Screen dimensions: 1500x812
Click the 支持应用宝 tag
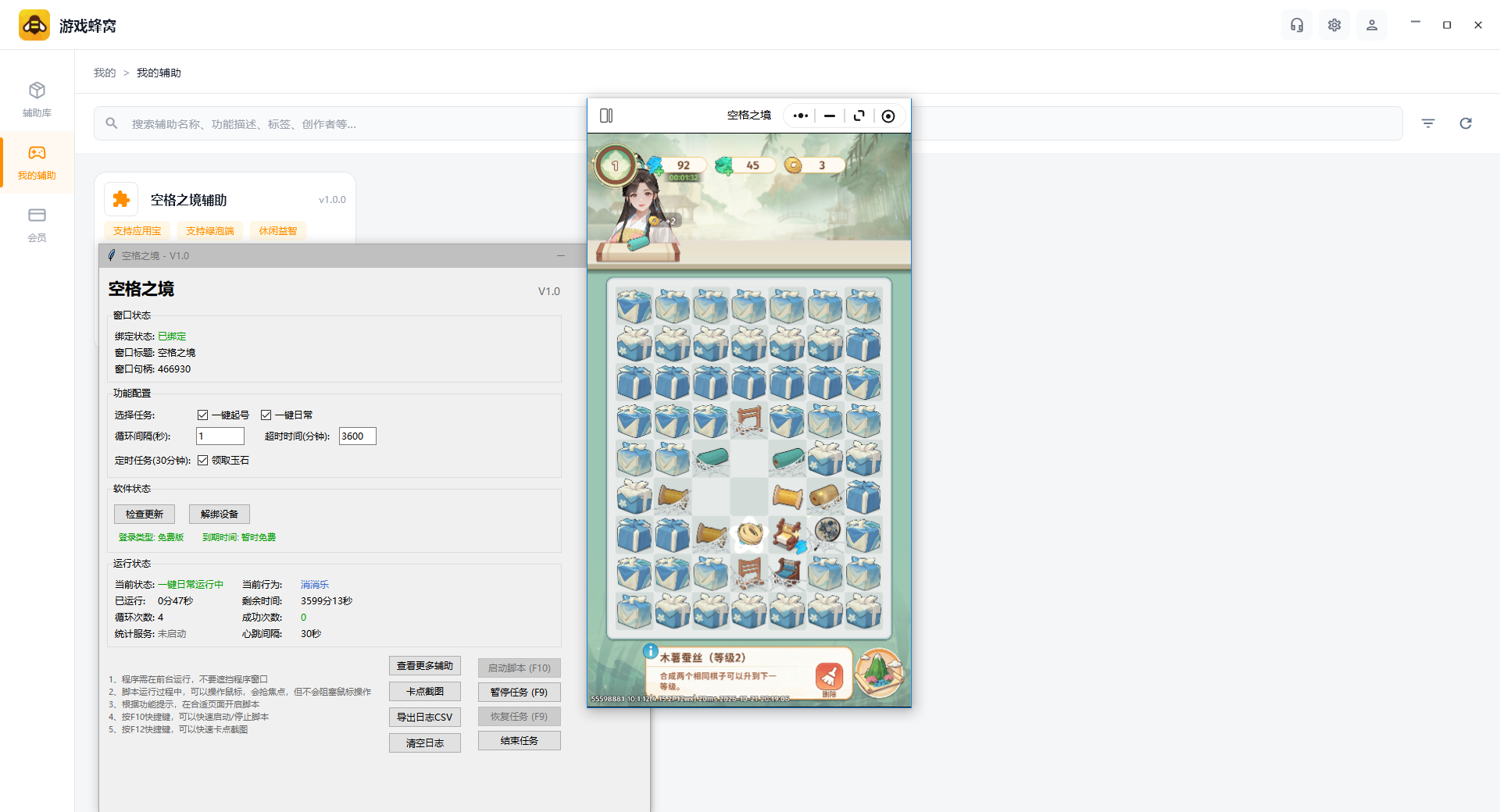tap(137, 230)
